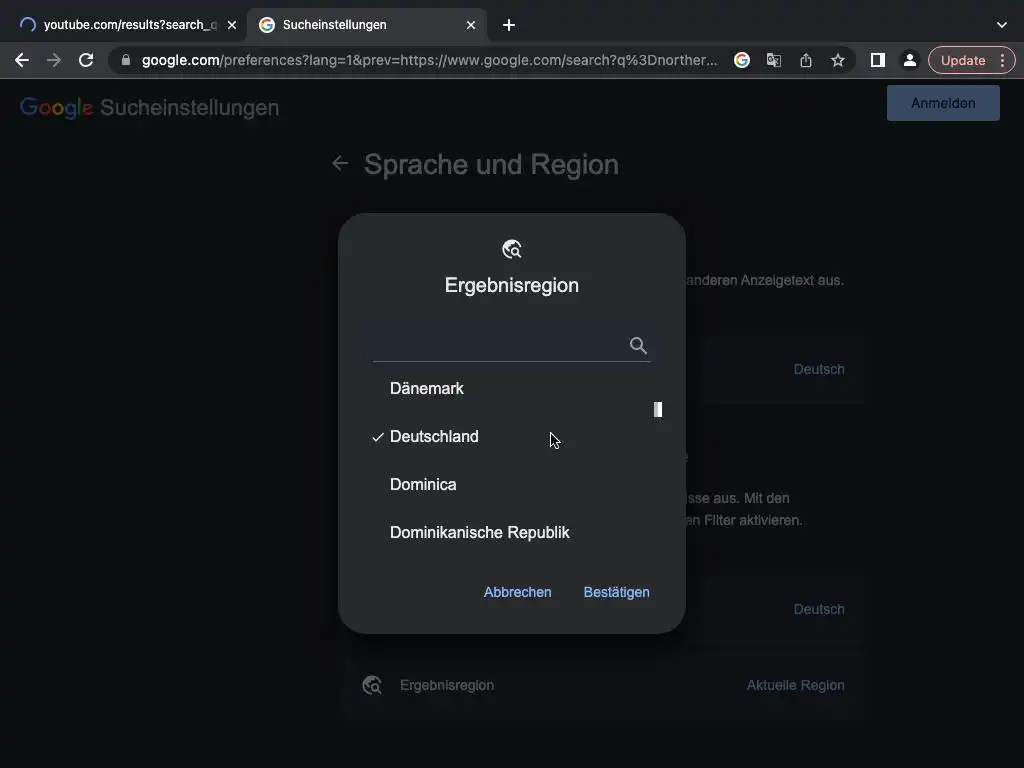The width and height of the screenshot is (1024, 768).
Task: Click the Google account icon in address bar
Action: point(742,60)
